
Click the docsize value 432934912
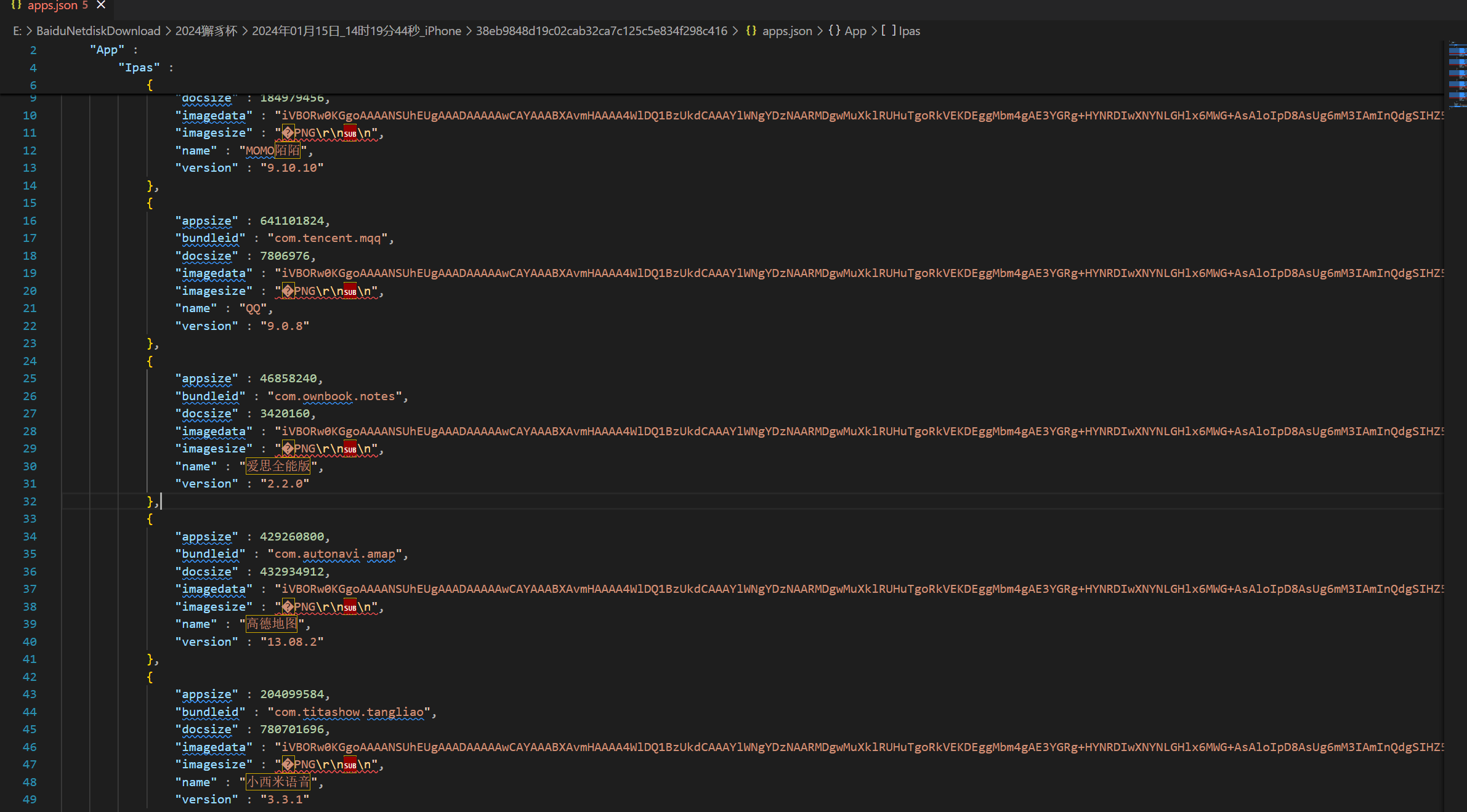click(x=292, y=572)
